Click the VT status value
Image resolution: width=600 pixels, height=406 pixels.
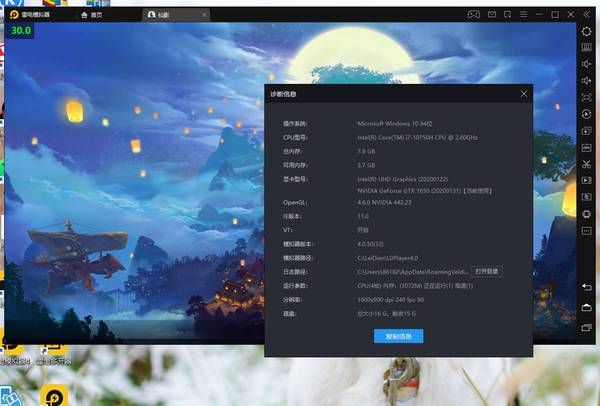tap(363, 230)
